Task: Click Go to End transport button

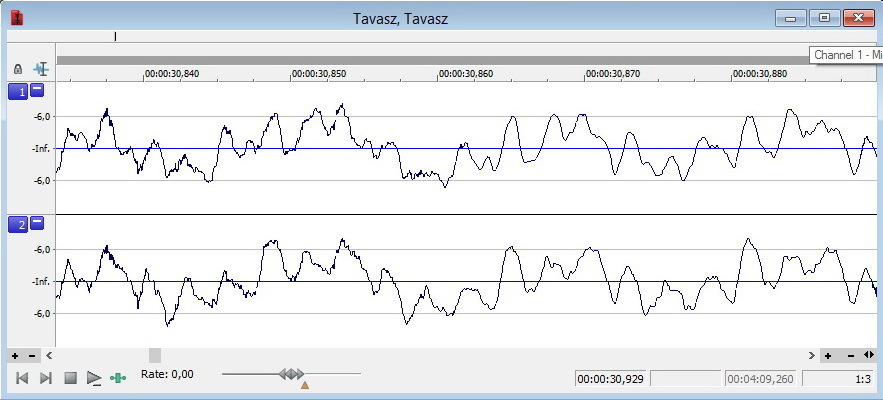Action: coord(46,377)
